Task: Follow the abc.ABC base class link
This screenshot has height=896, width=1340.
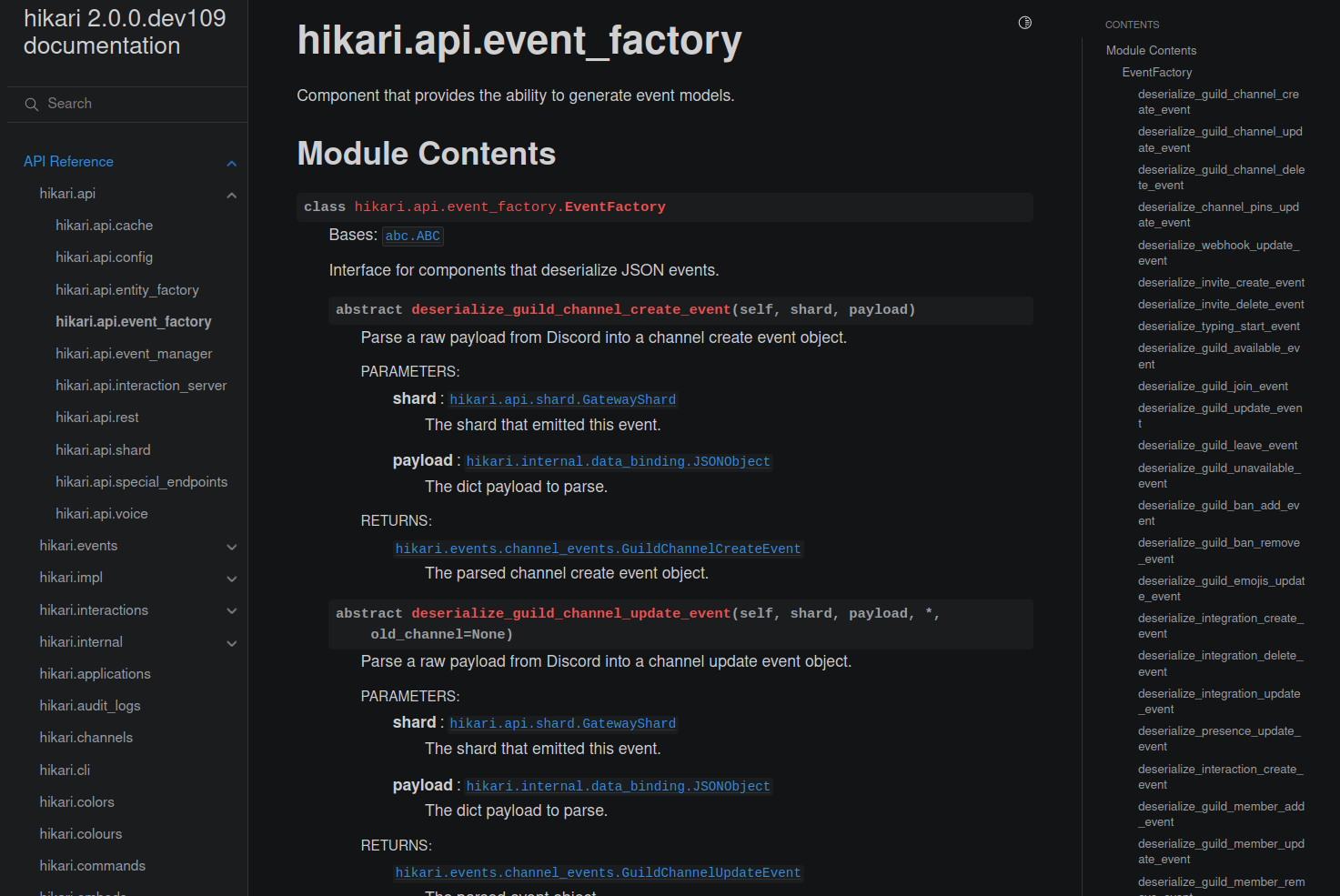Action: tap(412, 237)
